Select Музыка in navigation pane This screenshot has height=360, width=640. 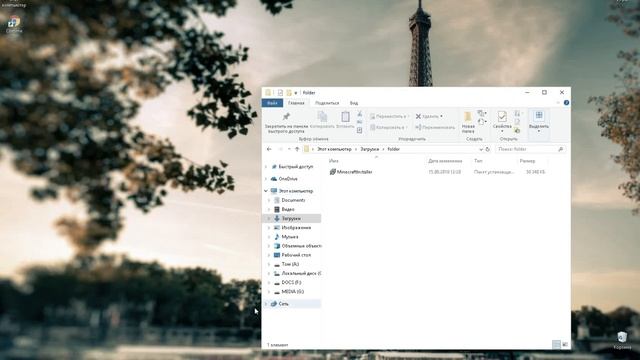[x=290, y=237]
